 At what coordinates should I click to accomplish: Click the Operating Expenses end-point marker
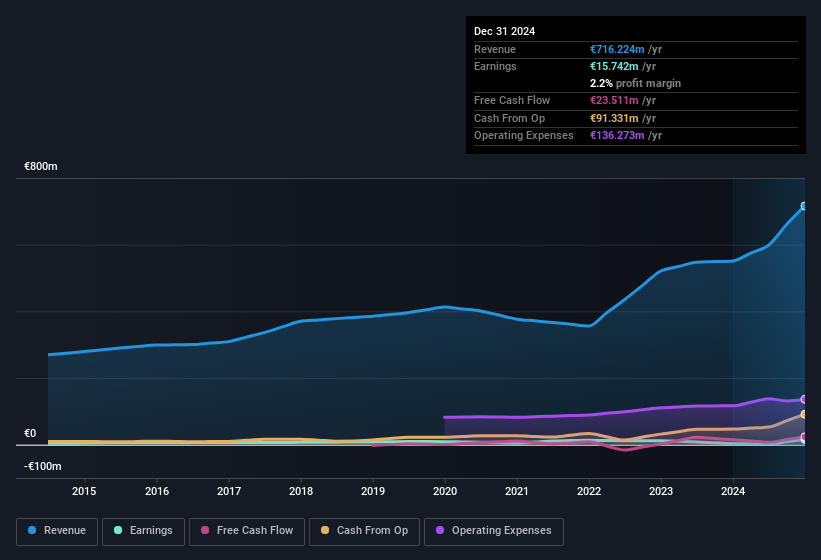804,399
